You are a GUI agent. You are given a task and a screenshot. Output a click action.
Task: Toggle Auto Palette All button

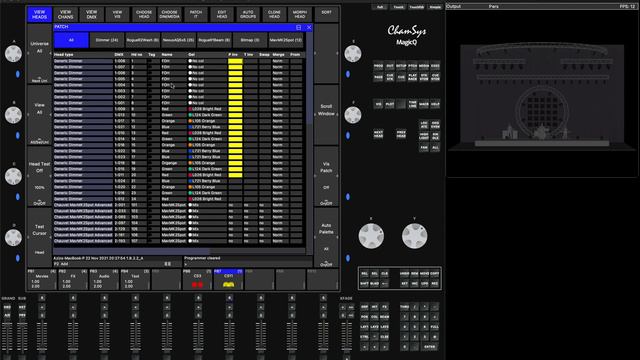point(326,238)
